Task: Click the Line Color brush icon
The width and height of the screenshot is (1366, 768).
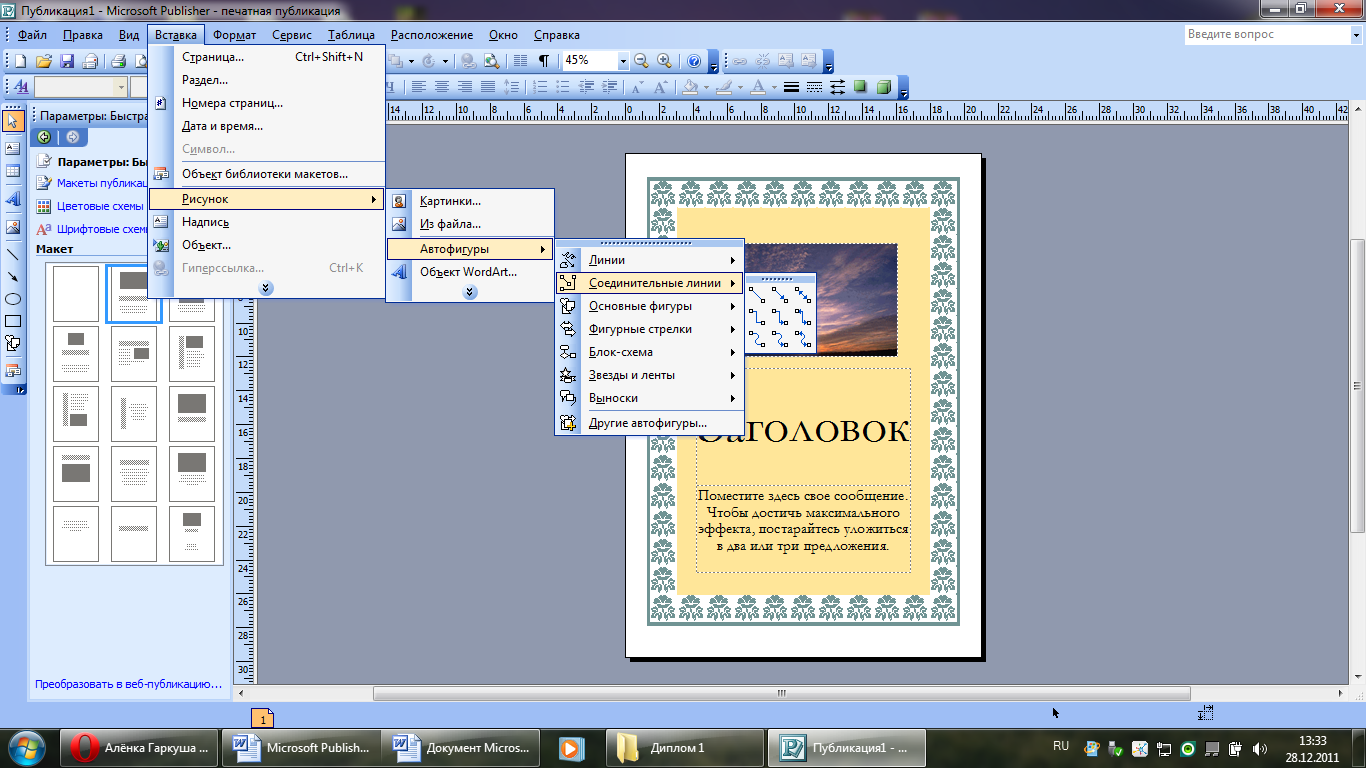Action: point(724,87)
